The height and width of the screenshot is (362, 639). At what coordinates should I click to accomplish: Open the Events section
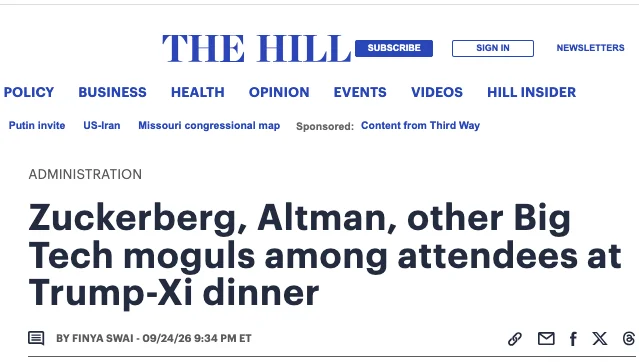click(x=360, y=92)
